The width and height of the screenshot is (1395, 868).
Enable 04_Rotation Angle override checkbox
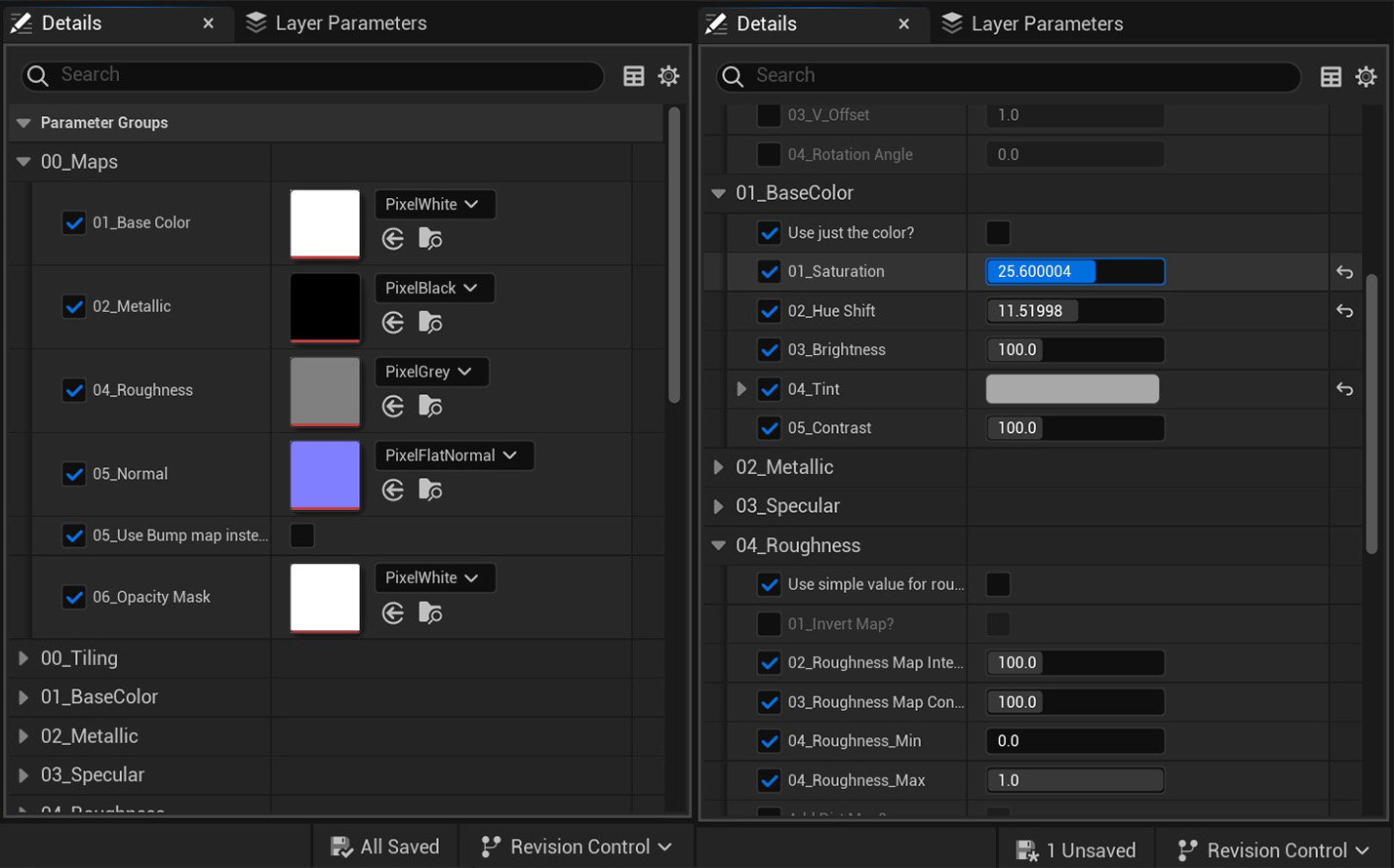pos(770,155)
